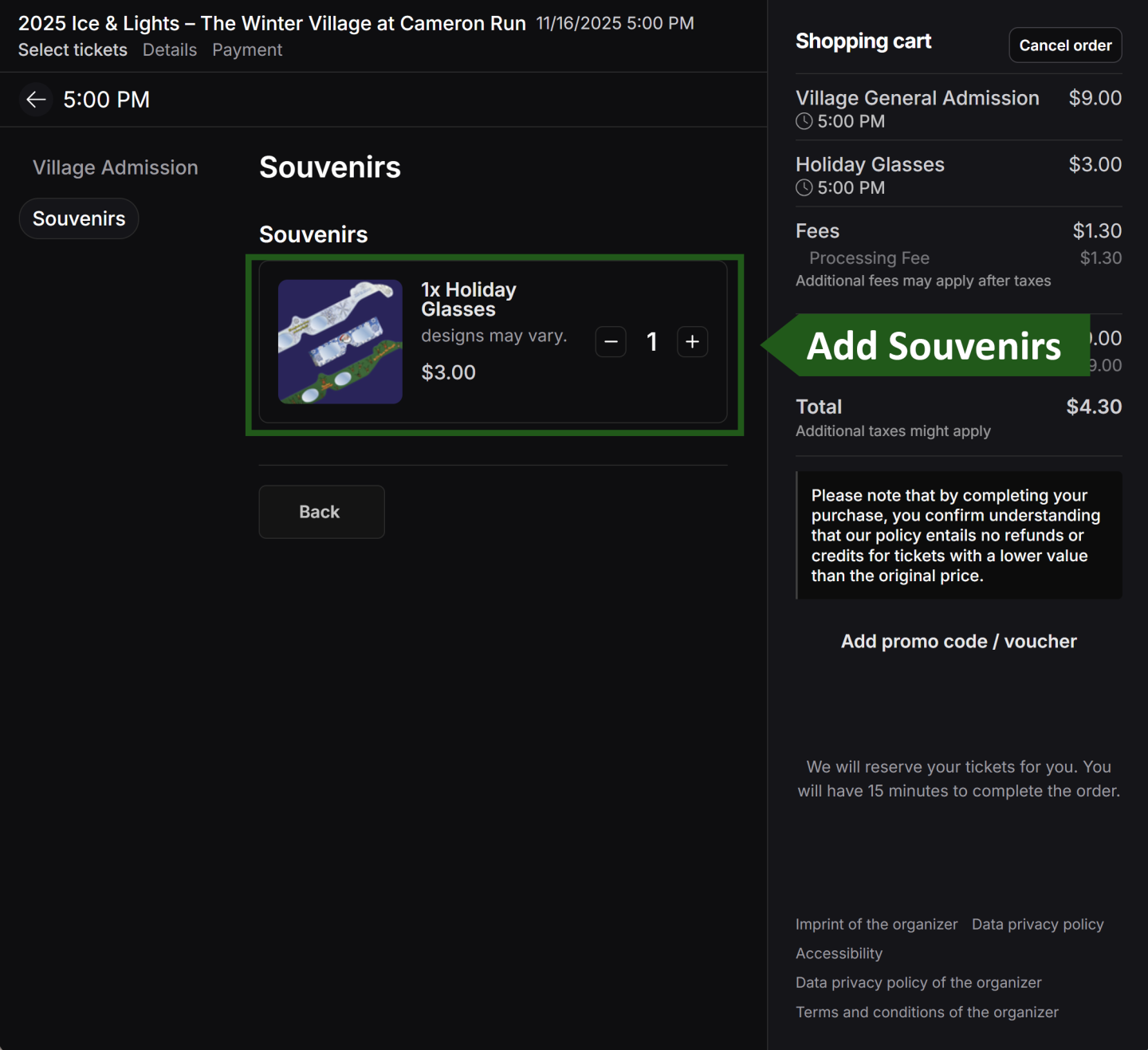Open the Accessibility page
The width and height of the screenshot is (1148, 1050).
click(x=839, y=953)
